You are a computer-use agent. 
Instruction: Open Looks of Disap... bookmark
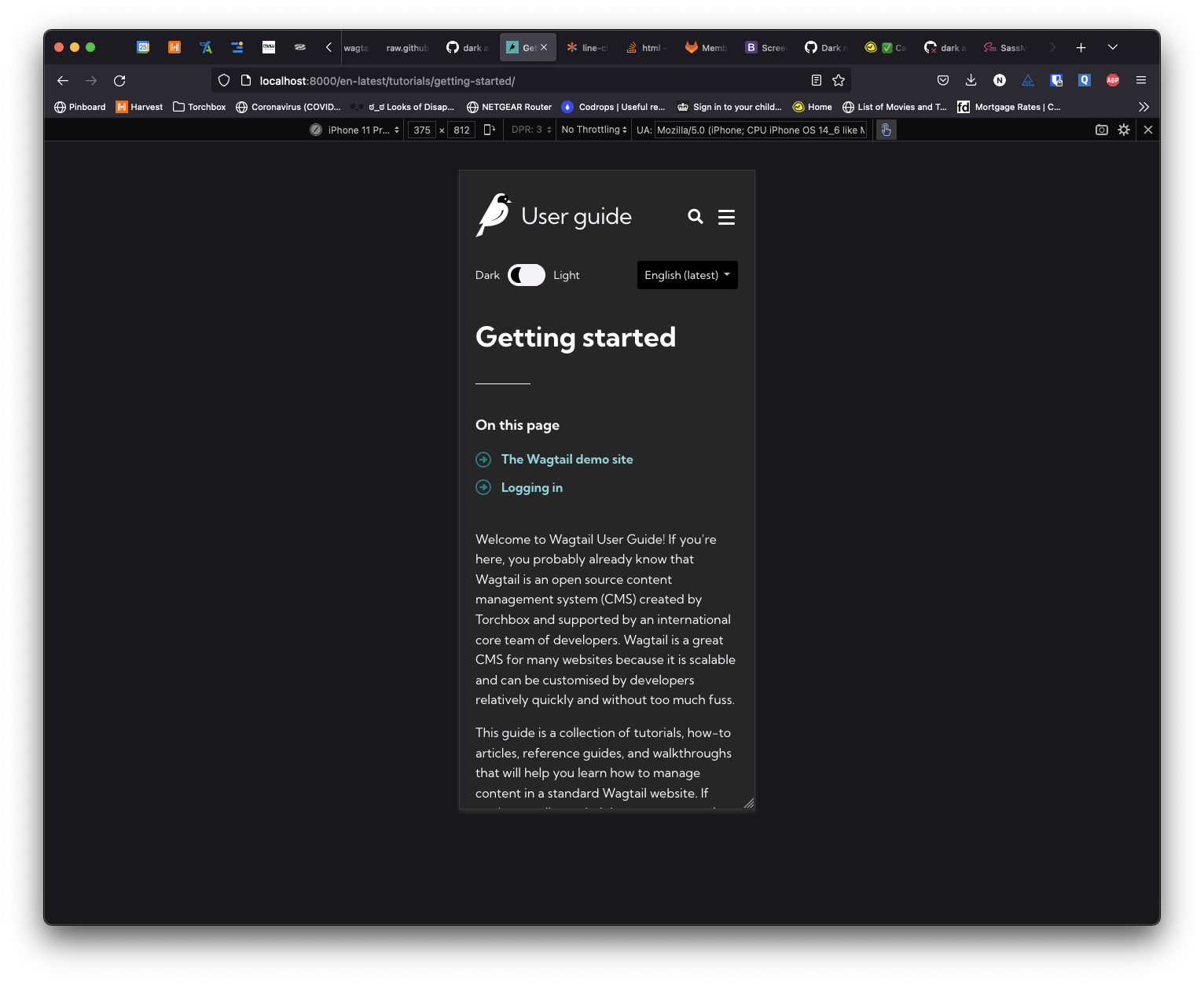click(403, 107)
